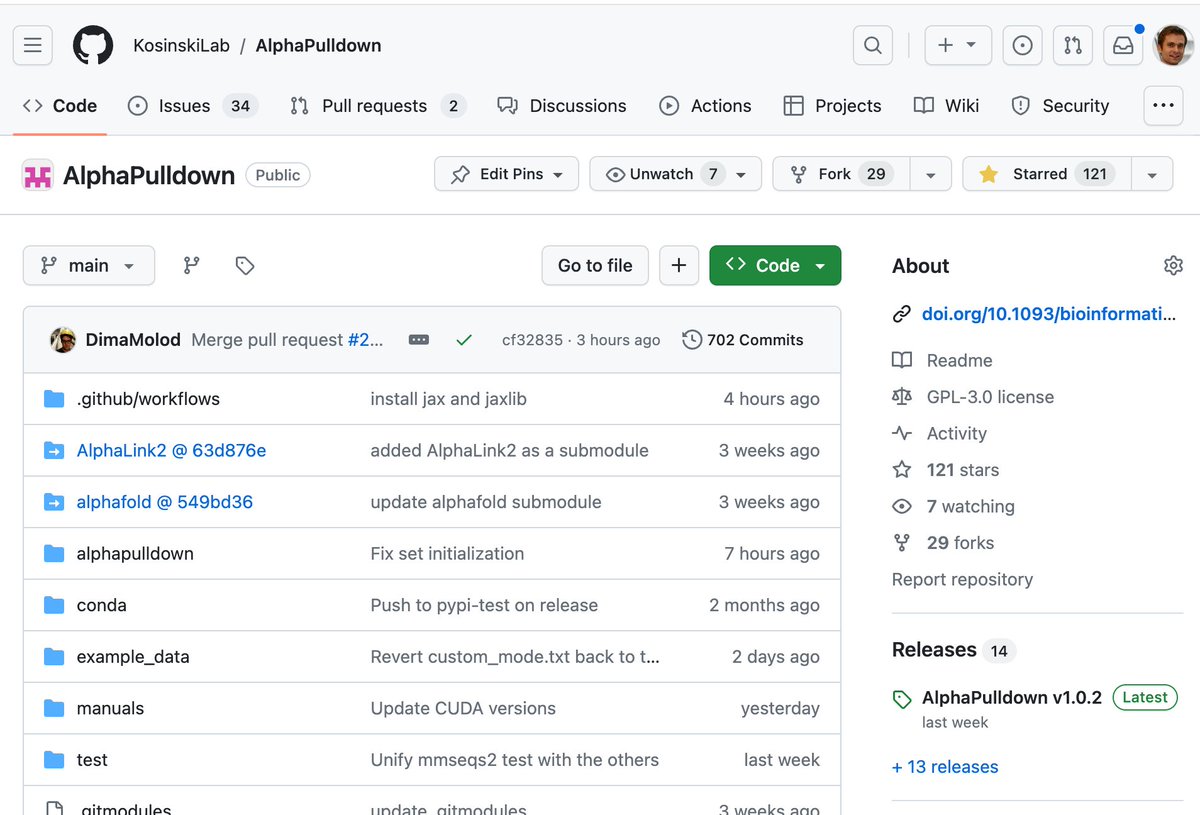Open the Edit Pins dropdown
Screen dimensions: 1200x815
coord(506,174)
